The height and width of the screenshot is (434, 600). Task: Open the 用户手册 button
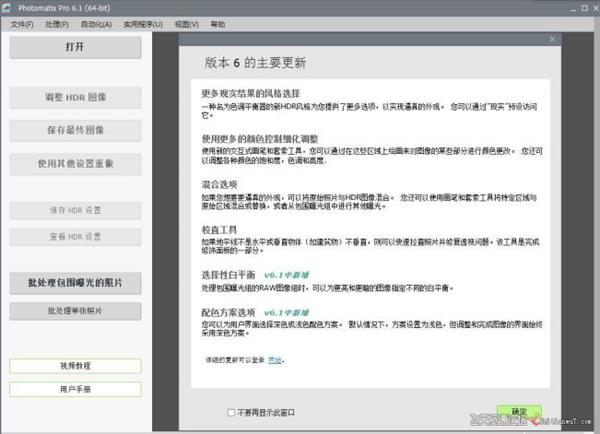(75, 390)
